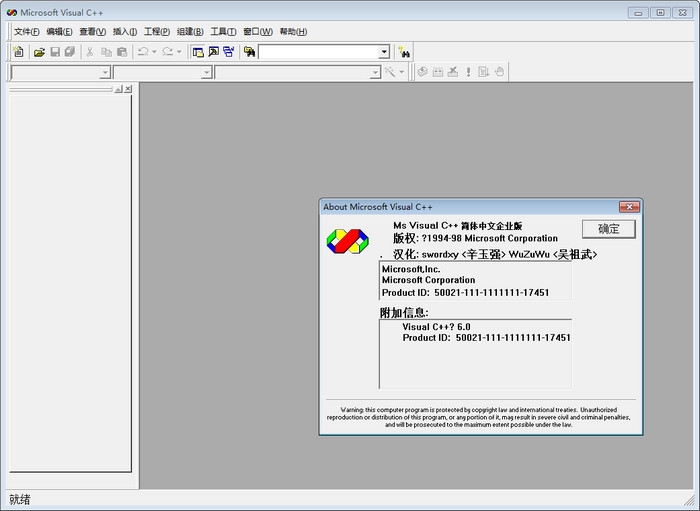Viewport: 700px width, 511px height.
Task: Click the 就绪 status bar text
Action: [20, 499]
